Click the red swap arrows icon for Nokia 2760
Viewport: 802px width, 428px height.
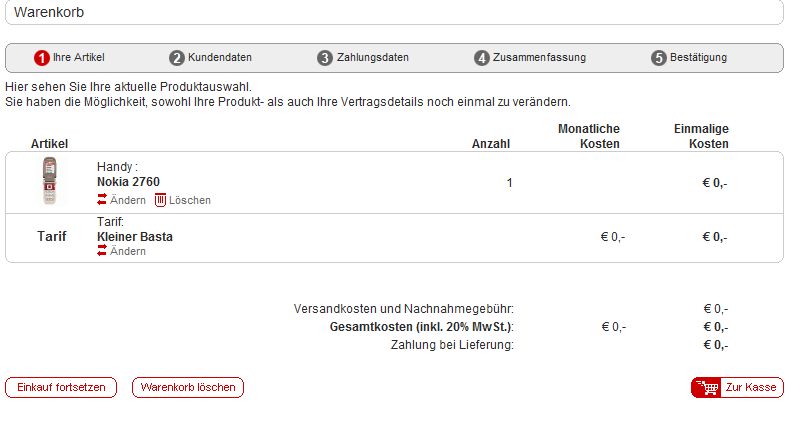[x=102, y=199]
